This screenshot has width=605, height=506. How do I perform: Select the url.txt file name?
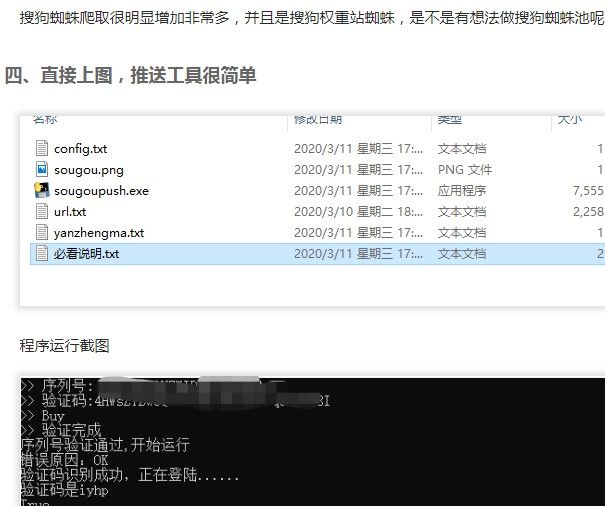pos(70,212)
